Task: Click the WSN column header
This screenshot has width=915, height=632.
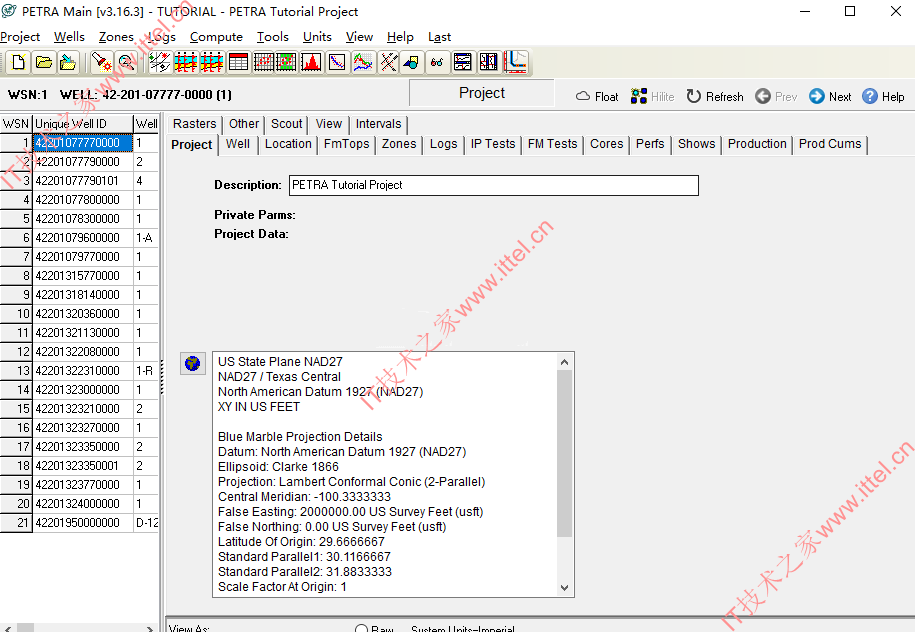Action: 16,124
